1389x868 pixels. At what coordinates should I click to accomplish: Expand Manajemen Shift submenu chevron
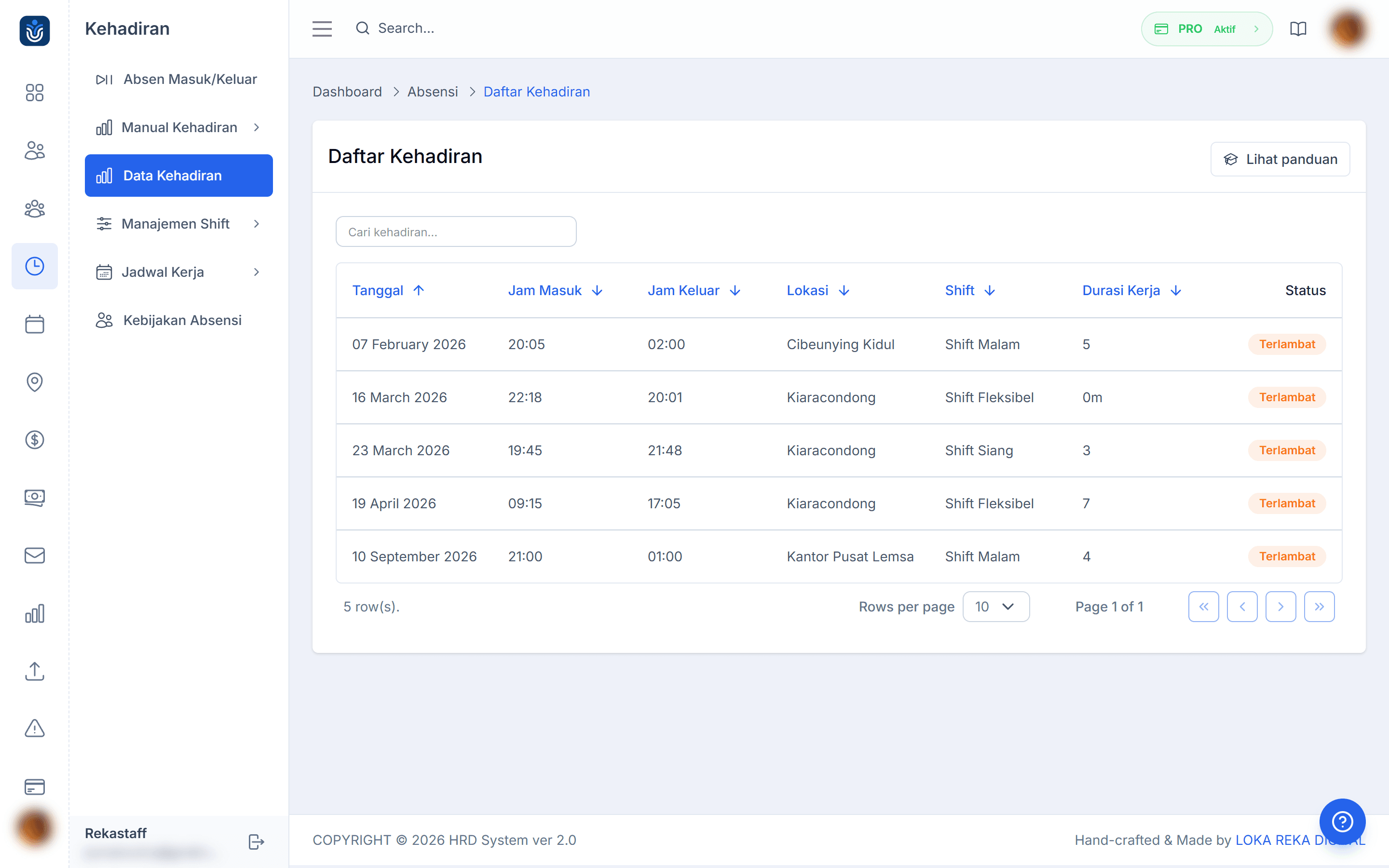coord(257,224)
